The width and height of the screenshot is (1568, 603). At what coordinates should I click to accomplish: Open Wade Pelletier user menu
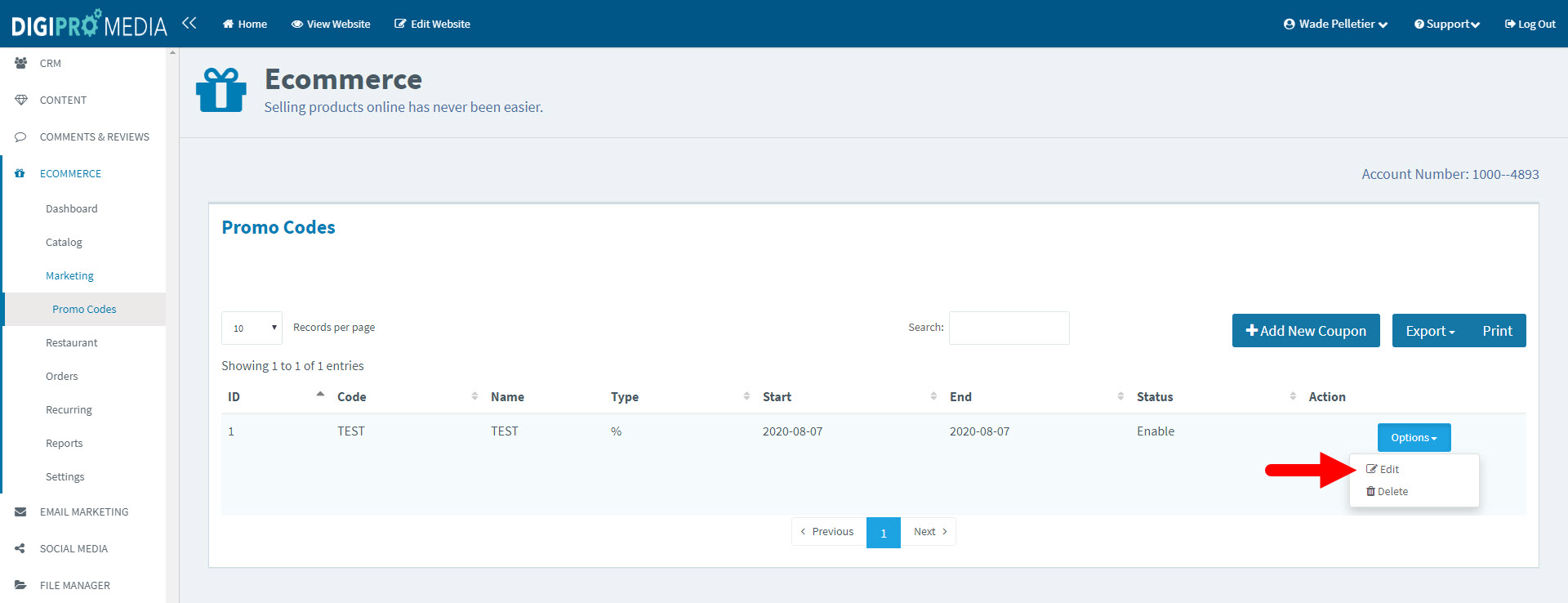click(x=1336, y=24)
